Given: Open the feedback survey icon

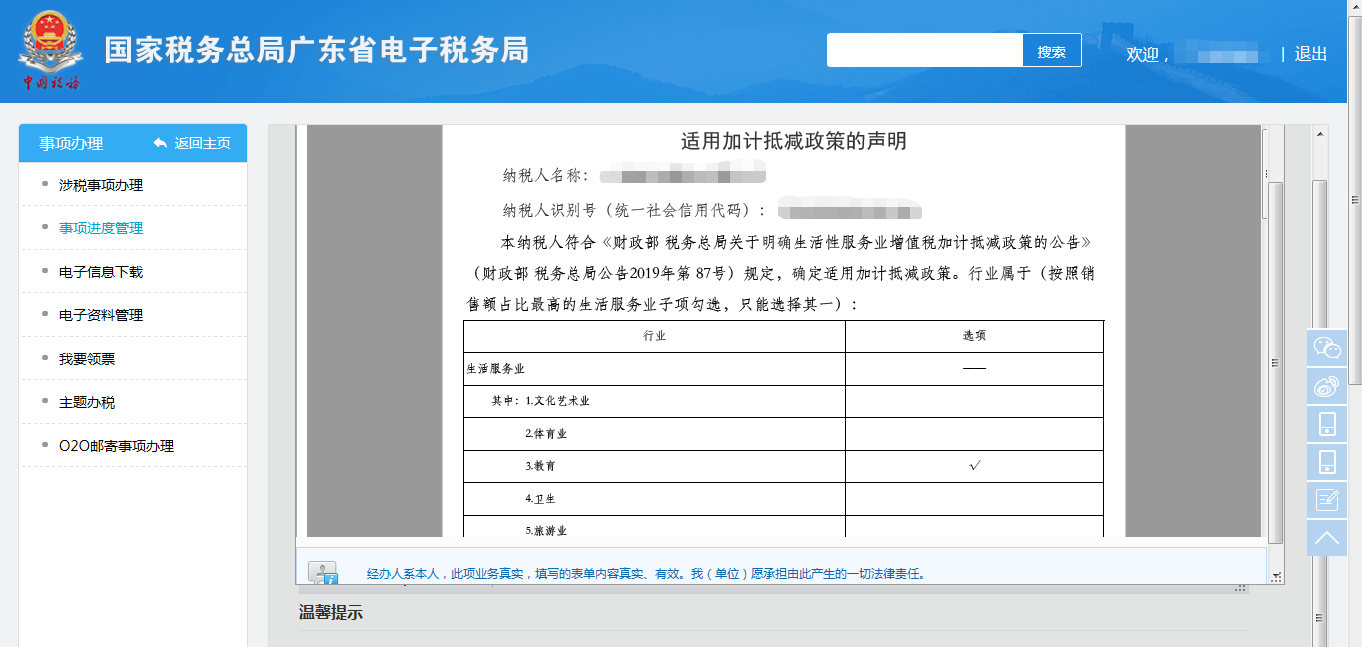Looking at the screenshot, I should tap(1327, 499).
